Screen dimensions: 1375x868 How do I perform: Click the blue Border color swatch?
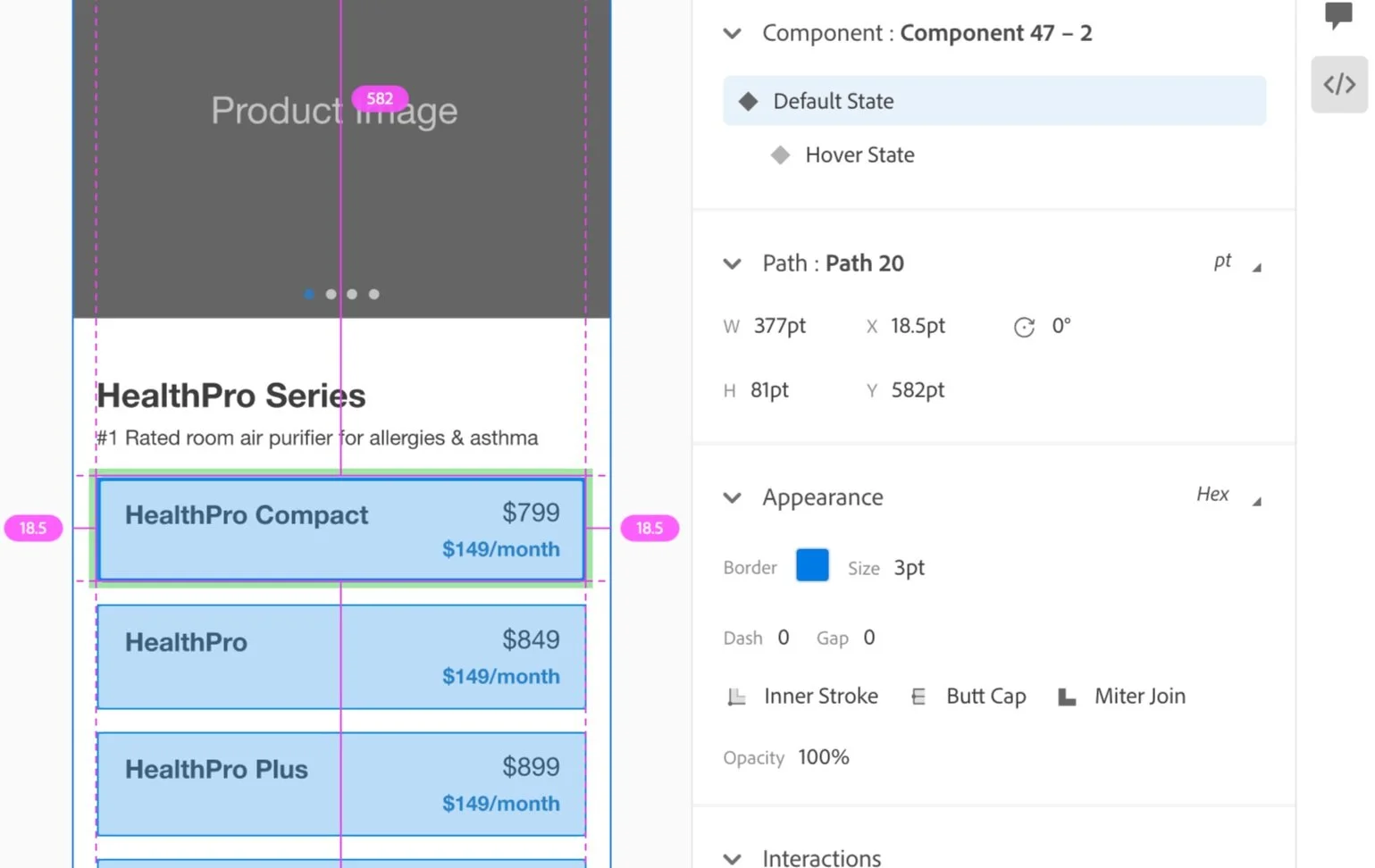click(x=812, y=565)
